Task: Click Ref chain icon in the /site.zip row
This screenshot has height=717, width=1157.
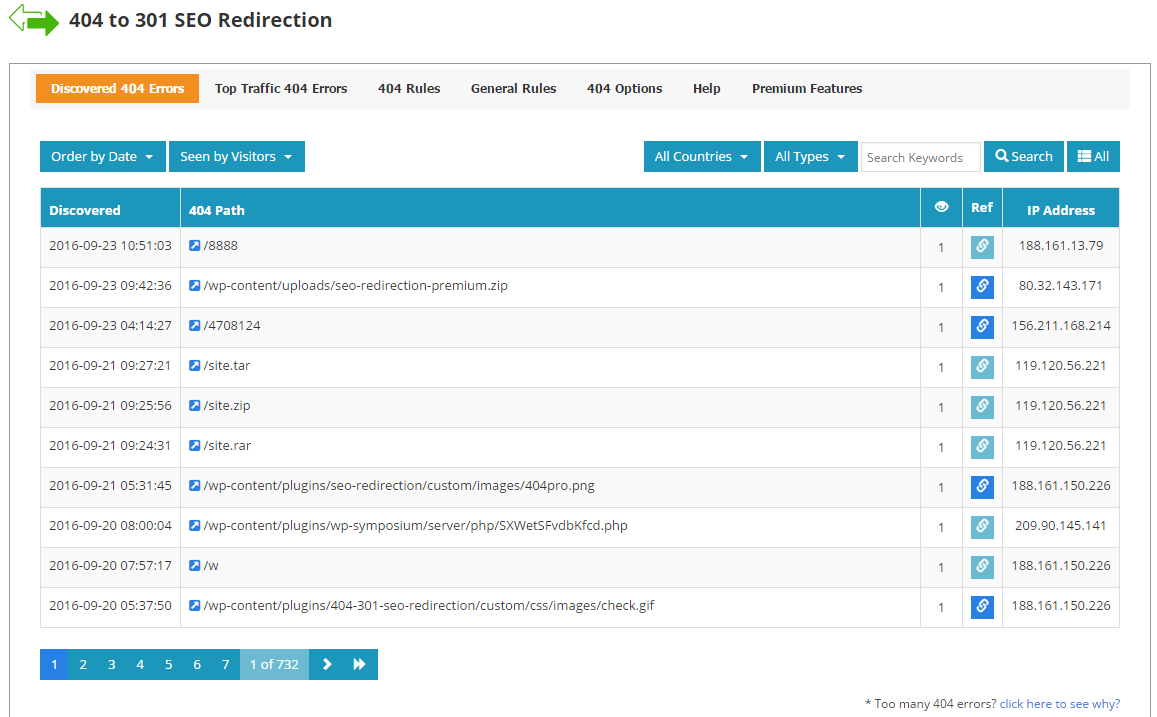Action: tap(982, 406)
